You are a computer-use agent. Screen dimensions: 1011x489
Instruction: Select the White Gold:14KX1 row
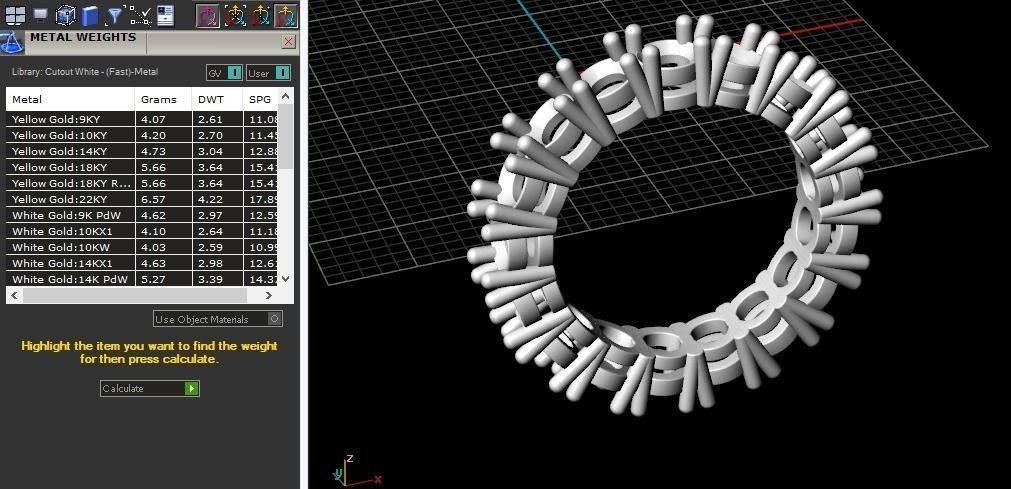(142, 263)
